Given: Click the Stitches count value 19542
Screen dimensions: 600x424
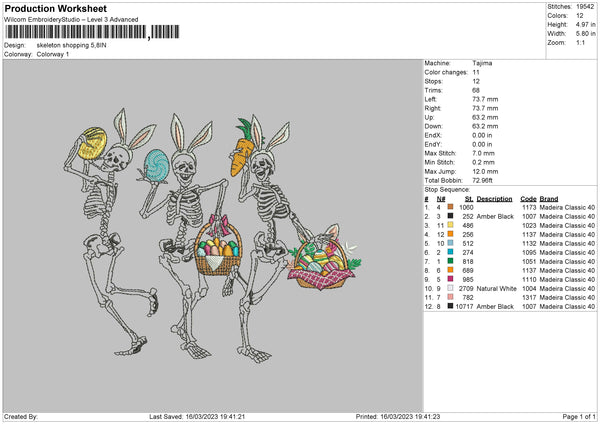Looking at the screenshot, I should [585, 5].
